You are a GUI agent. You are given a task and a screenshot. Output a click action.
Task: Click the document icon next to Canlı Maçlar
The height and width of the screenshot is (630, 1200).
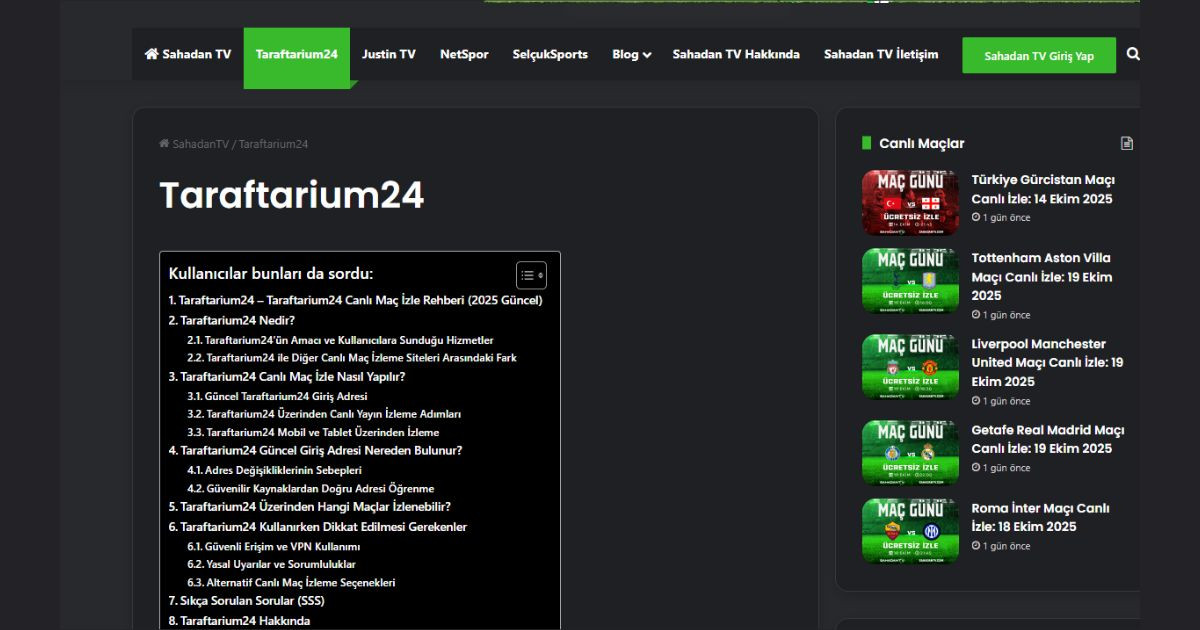pos(1127,144)
